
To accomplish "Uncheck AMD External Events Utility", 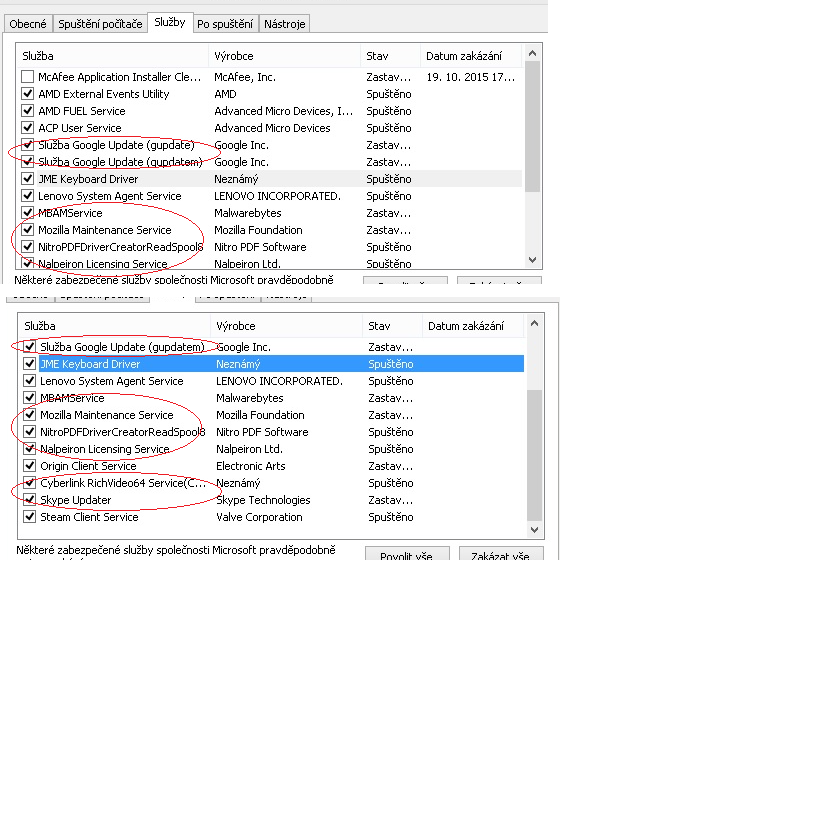I will pyautogui.click(x=28, y=94).
